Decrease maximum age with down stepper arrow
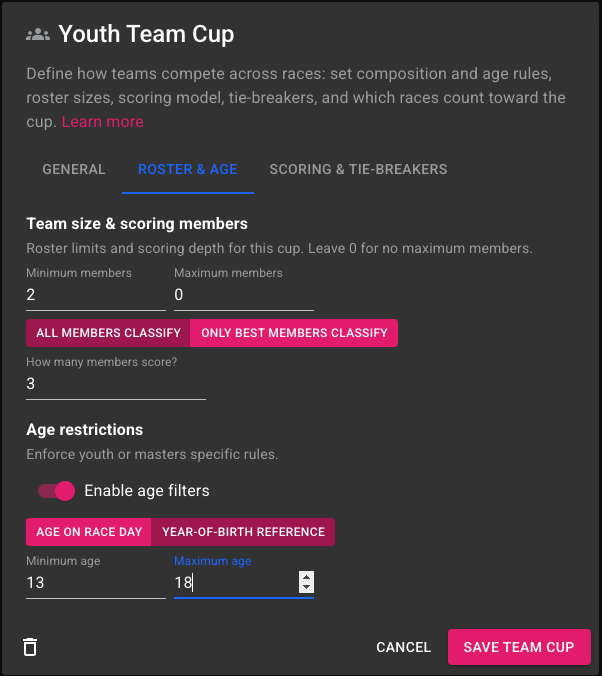Screen dimensions: 602x676 pyautogui.click(x=306, y=587)
